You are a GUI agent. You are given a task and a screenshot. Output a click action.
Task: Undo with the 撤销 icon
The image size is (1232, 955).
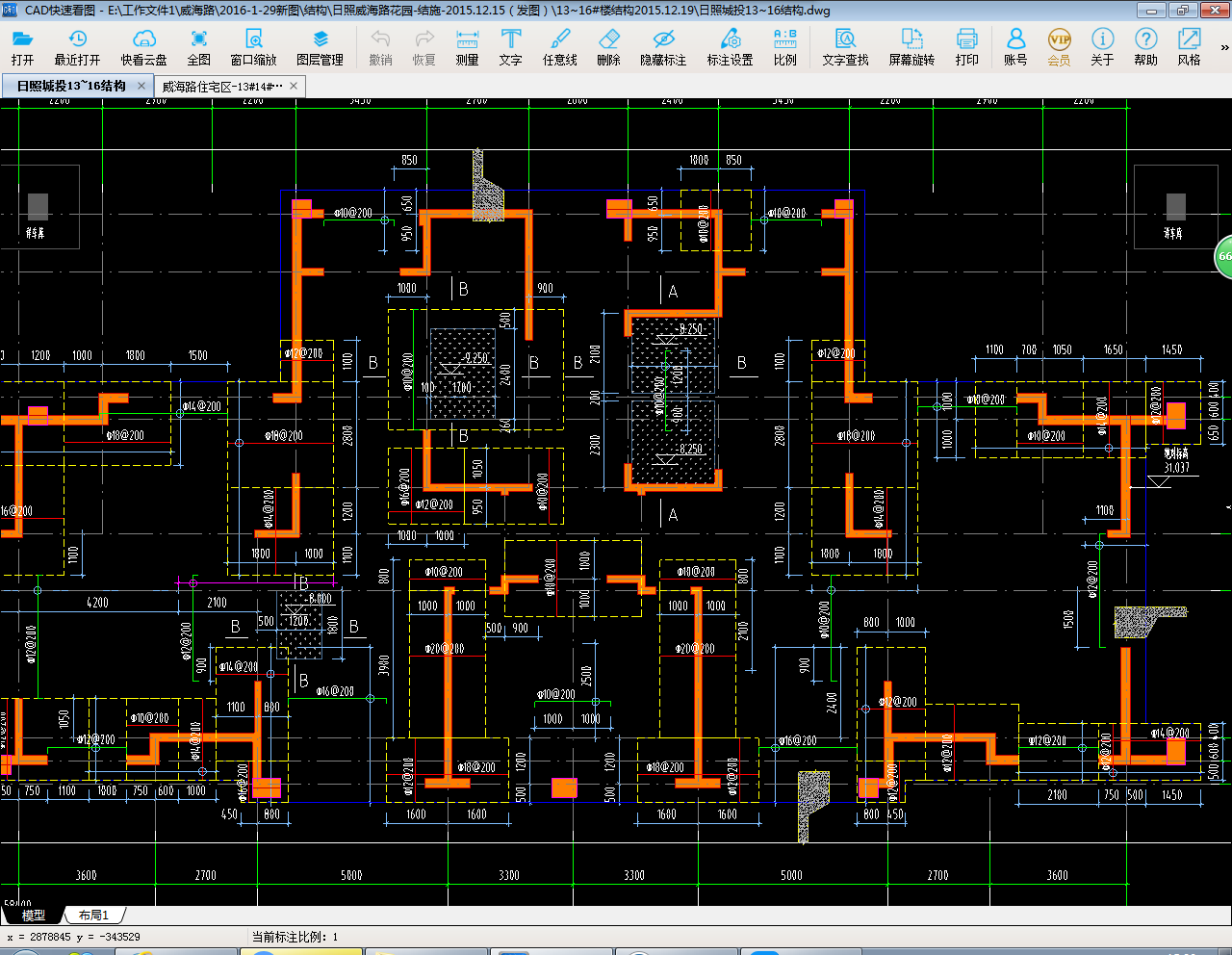pos(380,47)
